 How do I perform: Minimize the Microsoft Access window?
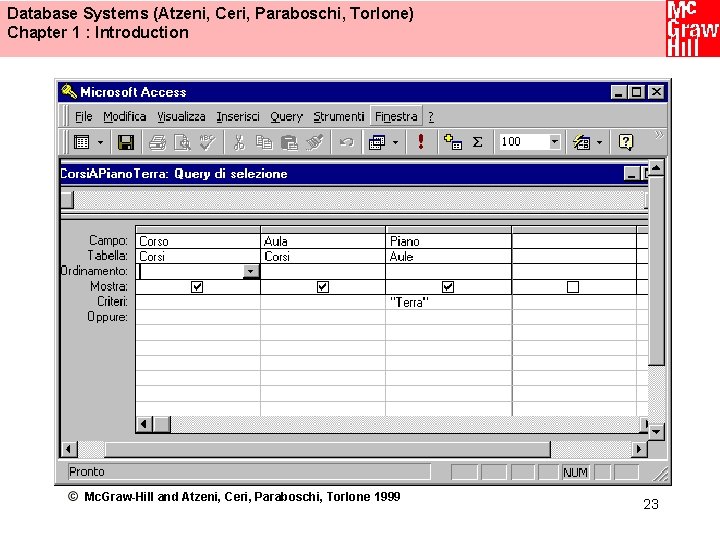pos(618,92)
